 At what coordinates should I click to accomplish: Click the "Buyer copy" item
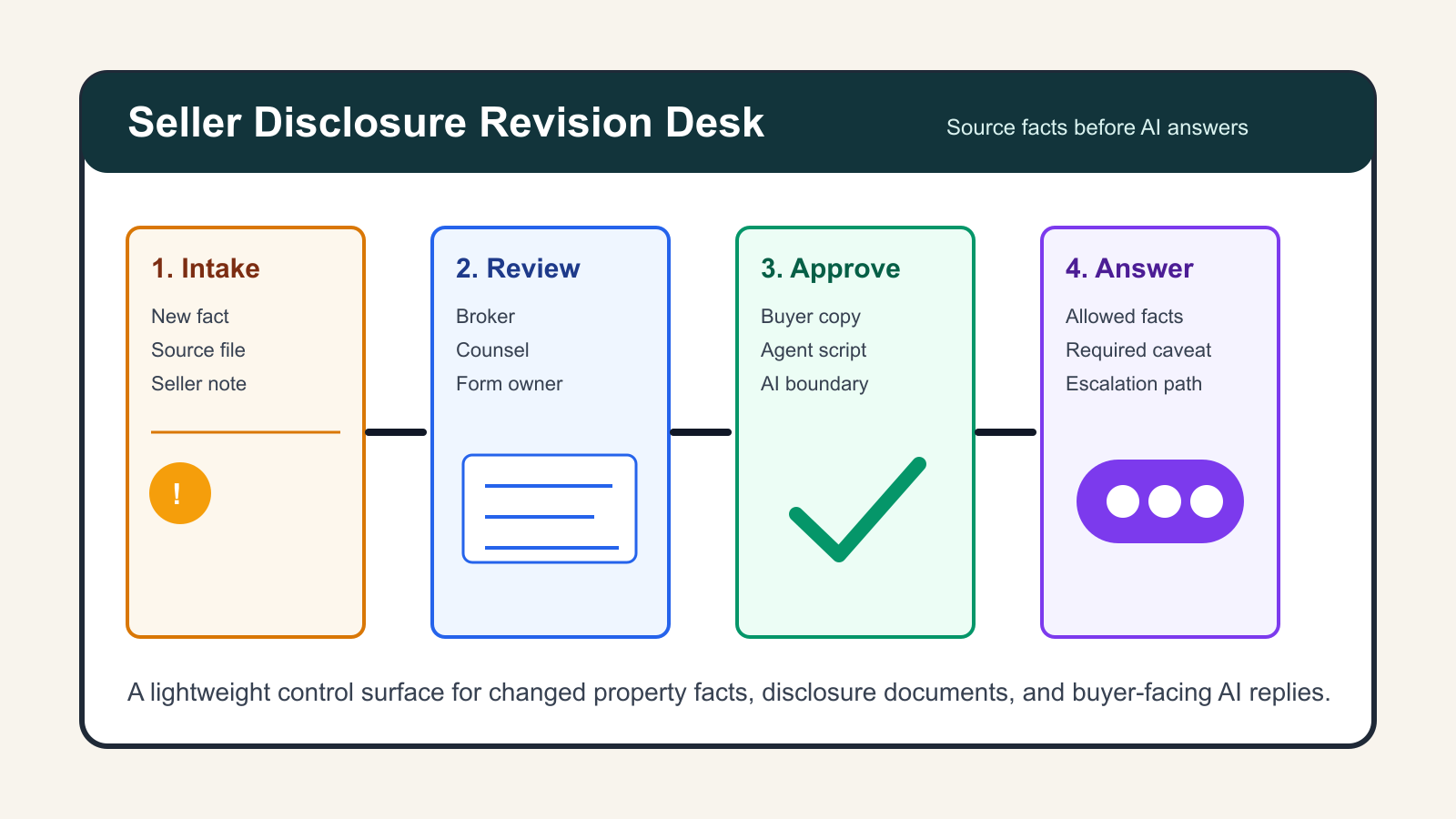coord(811,317)
